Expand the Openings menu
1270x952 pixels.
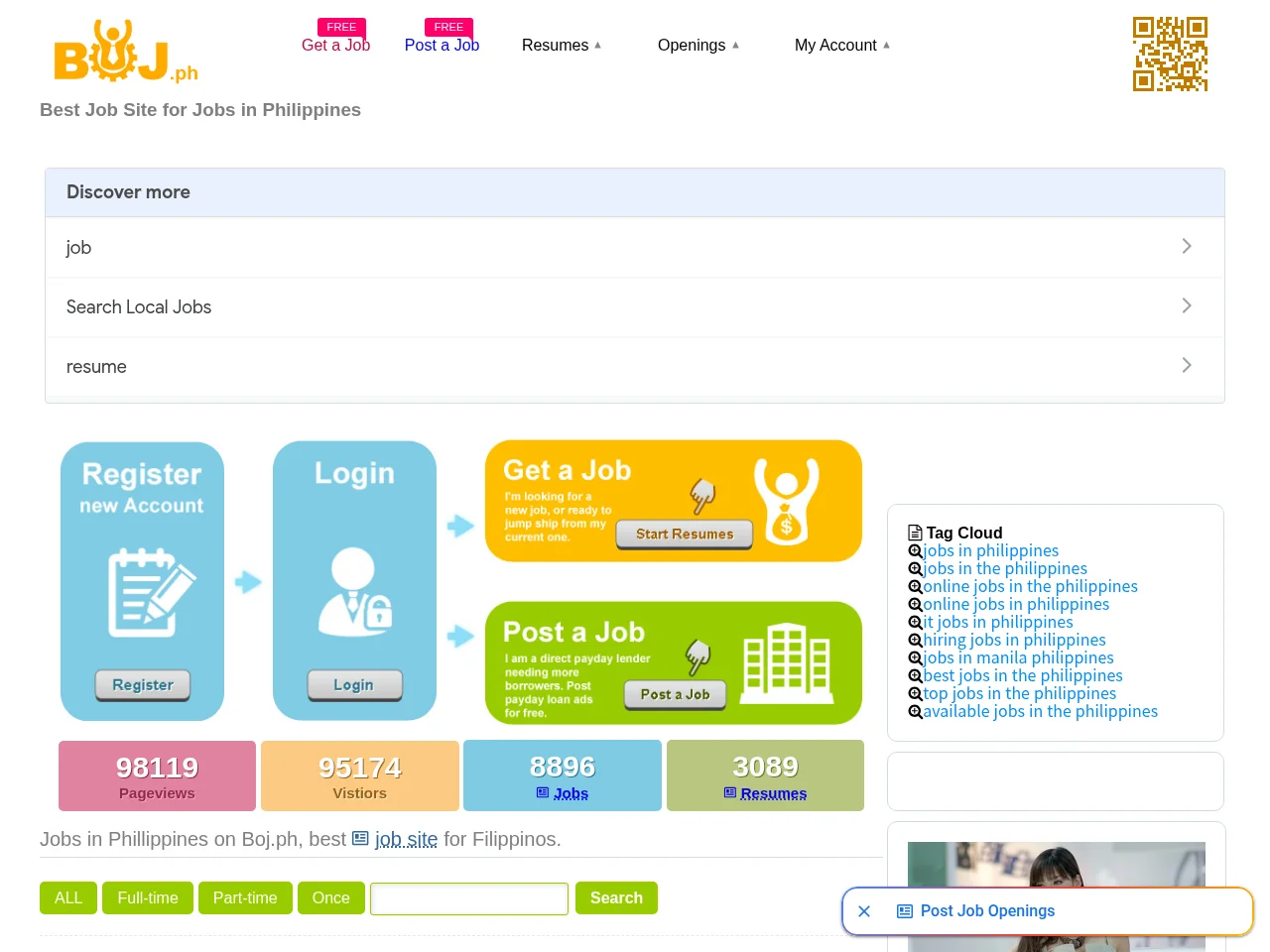coord(698,46)
